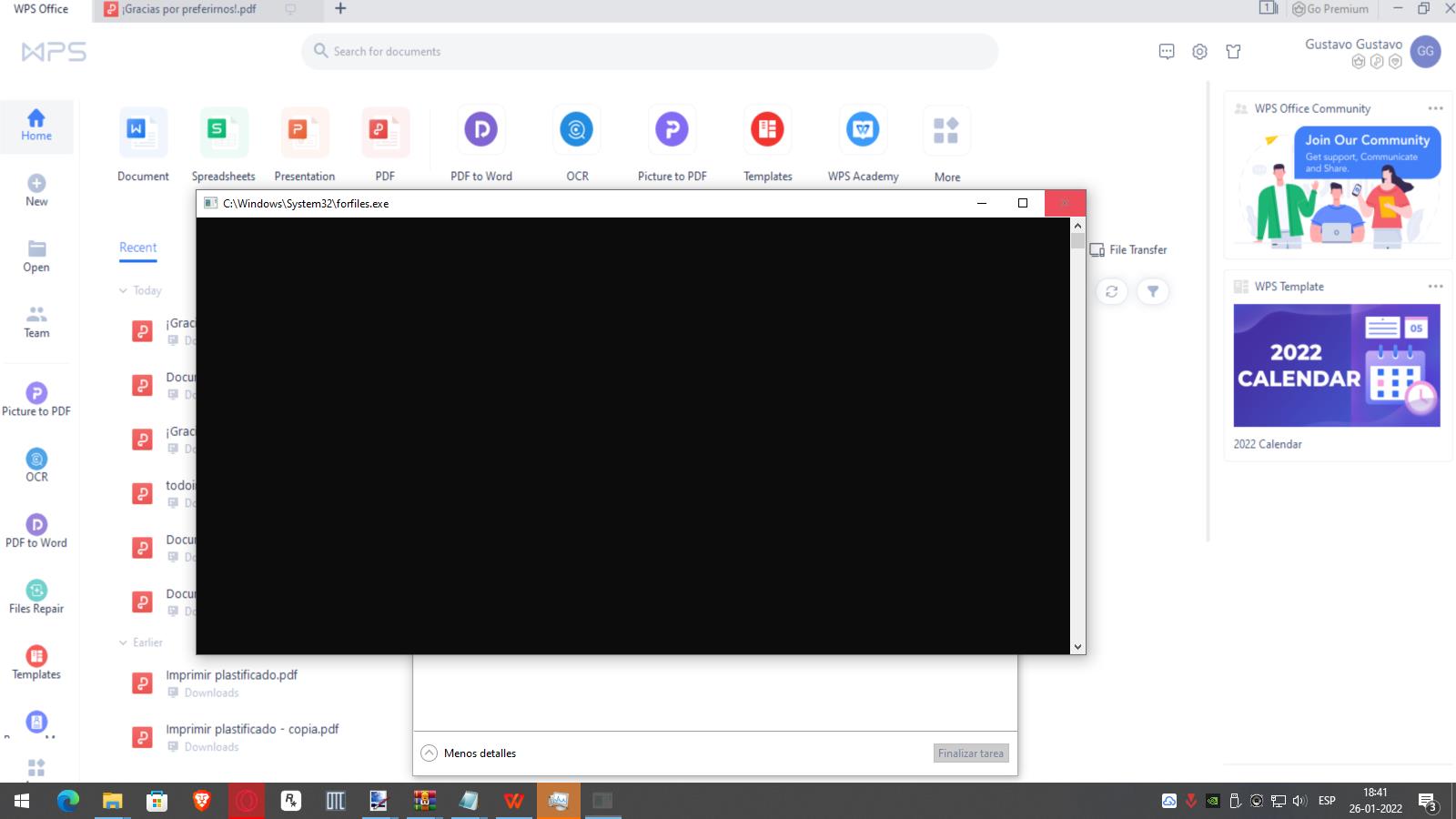Launch PDF to Word converter in top row
The image size is (1456, 819).
480,130
